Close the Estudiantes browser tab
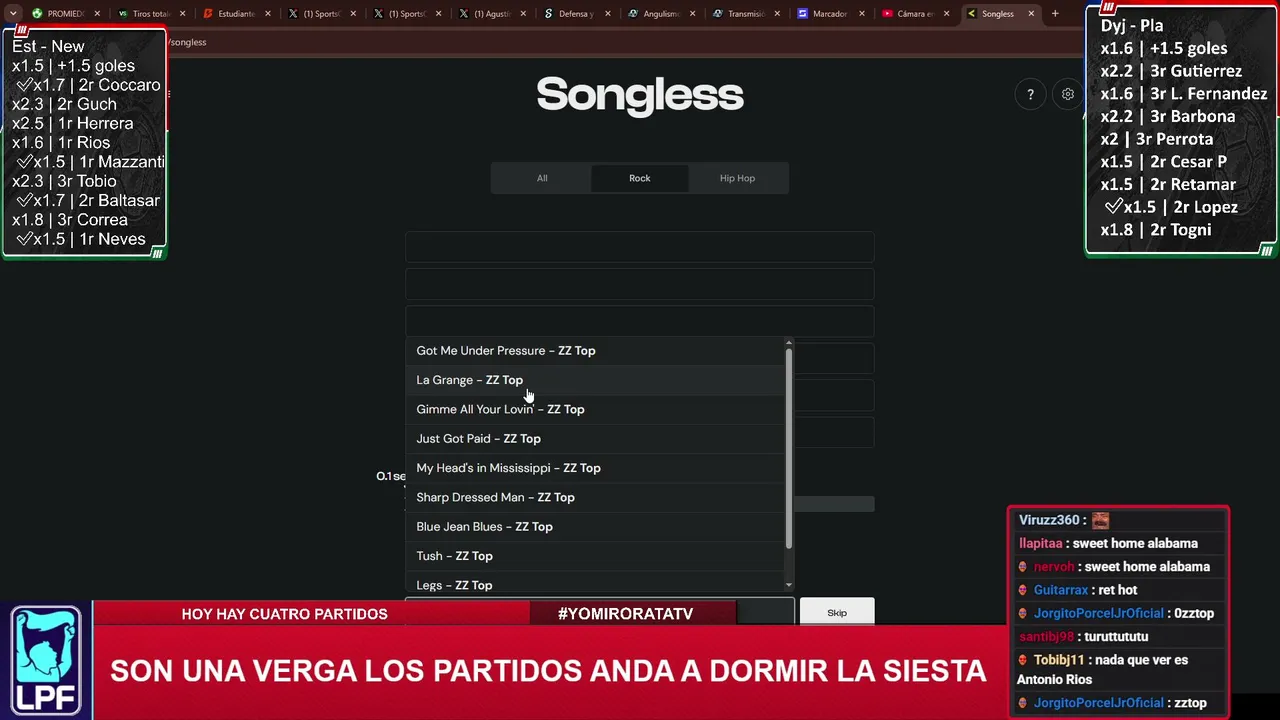The width and height of the screenshot is (1280, 720). point(267,14)
